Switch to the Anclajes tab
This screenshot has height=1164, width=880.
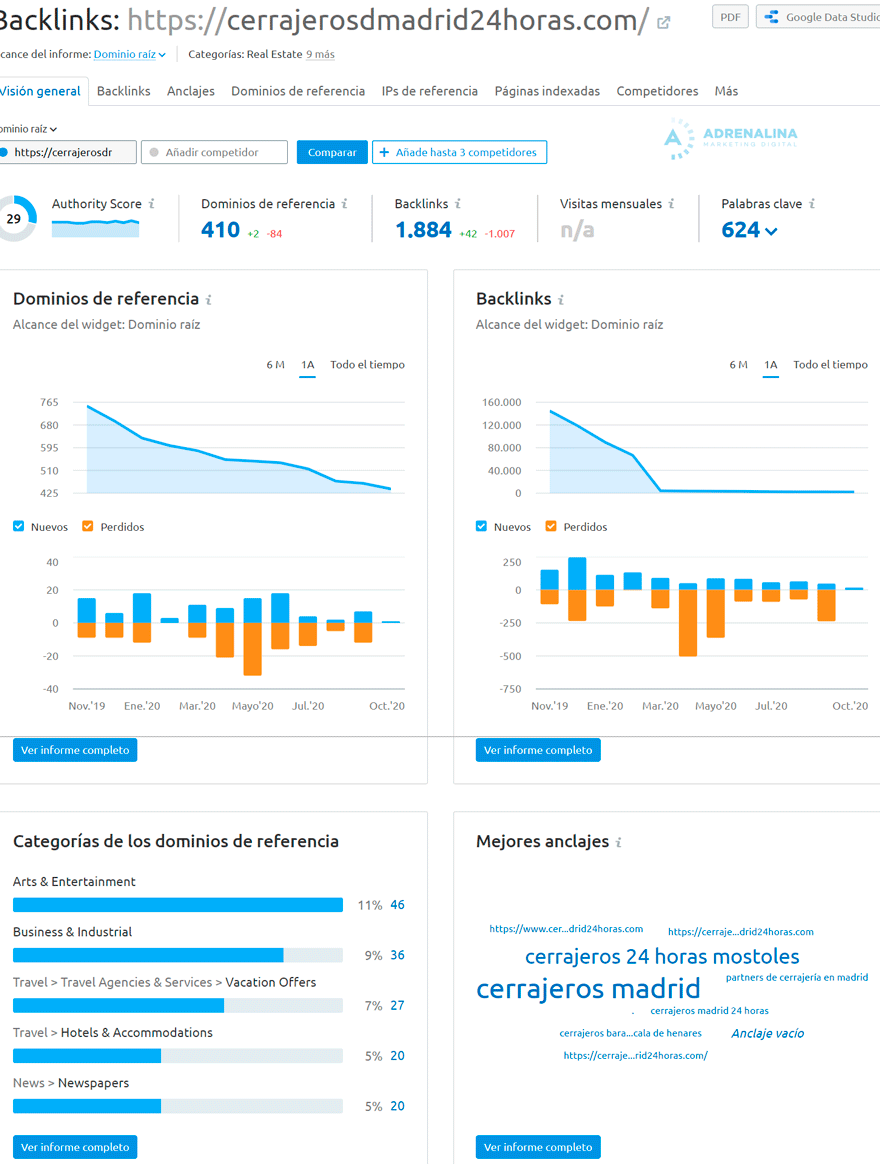tap(190, 90)
